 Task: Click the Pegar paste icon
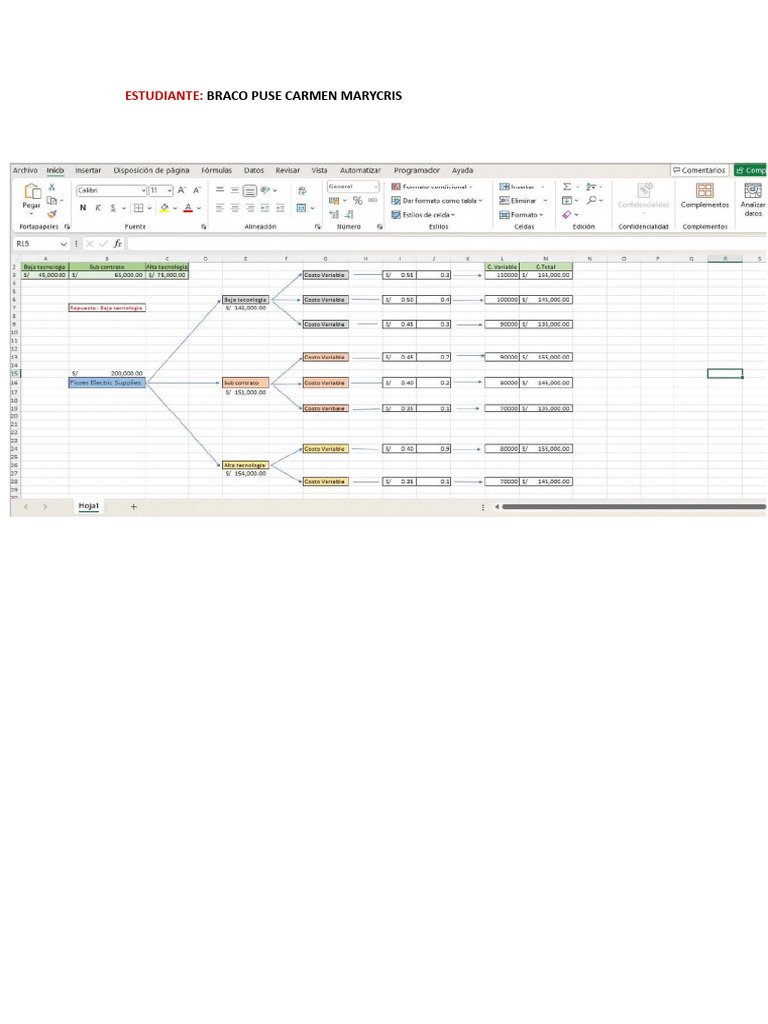pos(31,191)
